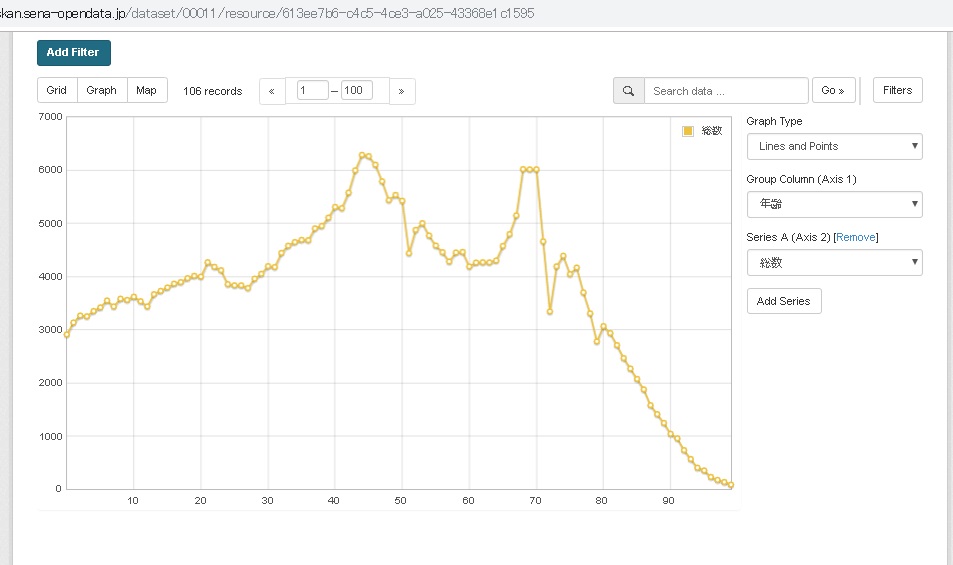The image size is (953, 565).
Task: Open the Graph Type dropdown
Action: [834, 146]
